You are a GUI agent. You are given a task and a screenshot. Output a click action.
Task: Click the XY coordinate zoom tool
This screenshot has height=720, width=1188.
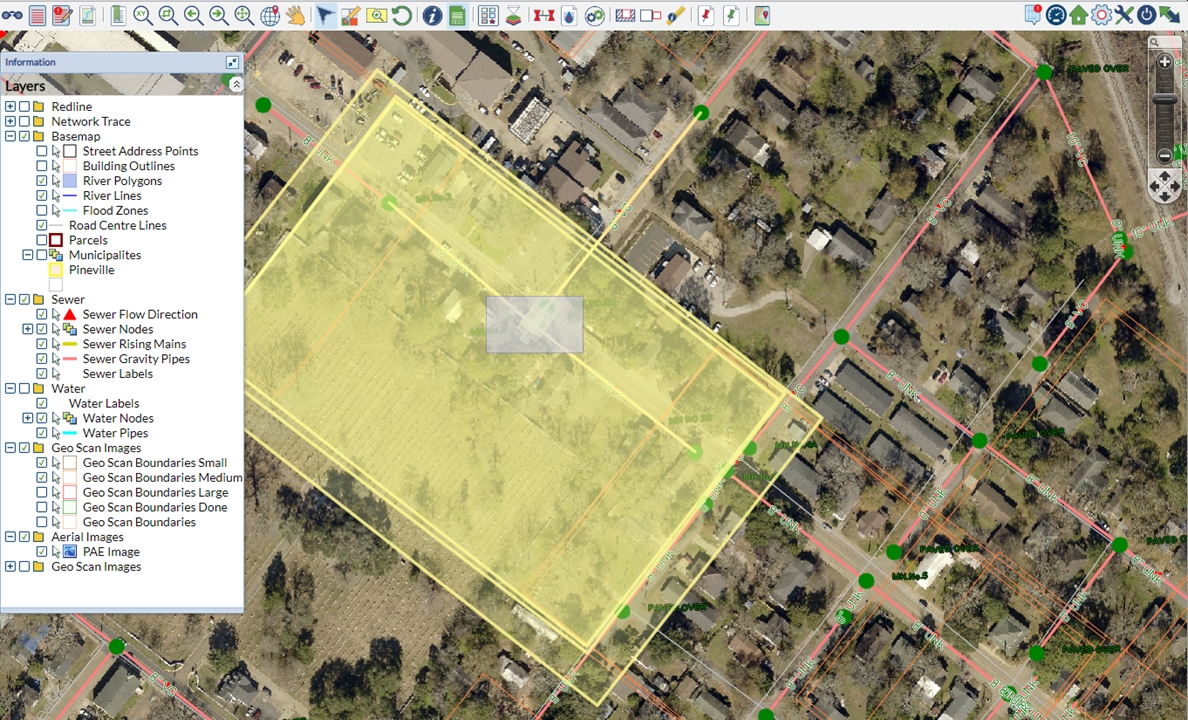tap(143, 15)
